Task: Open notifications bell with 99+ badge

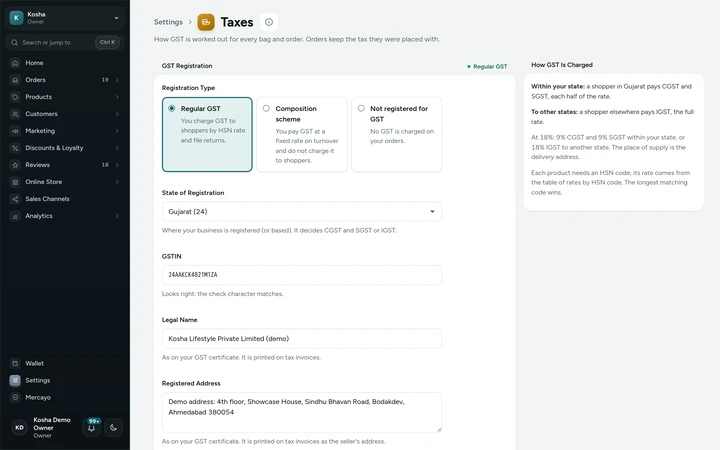Action: point(91,428)
